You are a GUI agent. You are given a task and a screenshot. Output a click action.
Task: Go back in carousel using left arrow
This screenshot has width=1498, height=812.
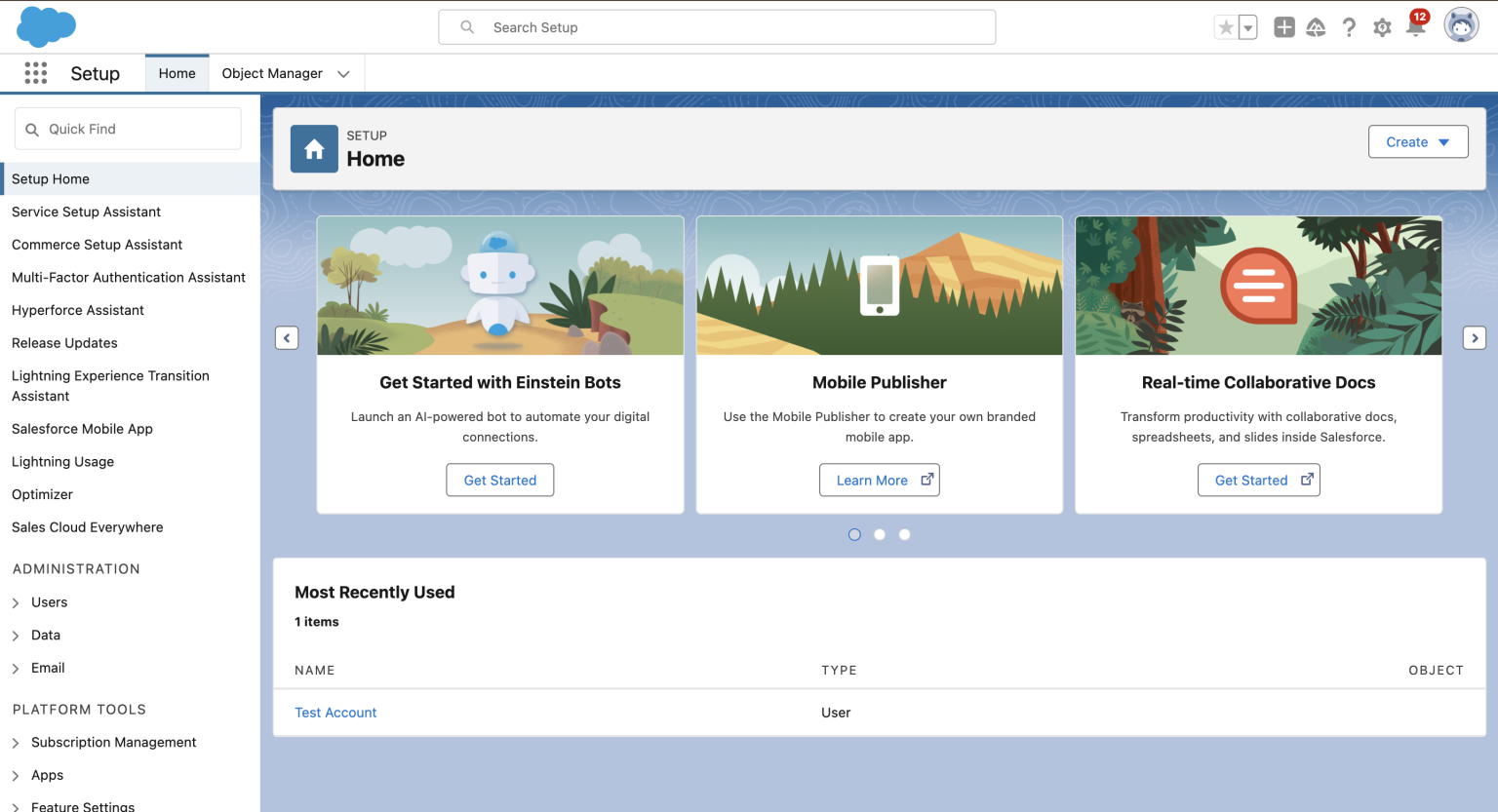[x=287, y=337]
